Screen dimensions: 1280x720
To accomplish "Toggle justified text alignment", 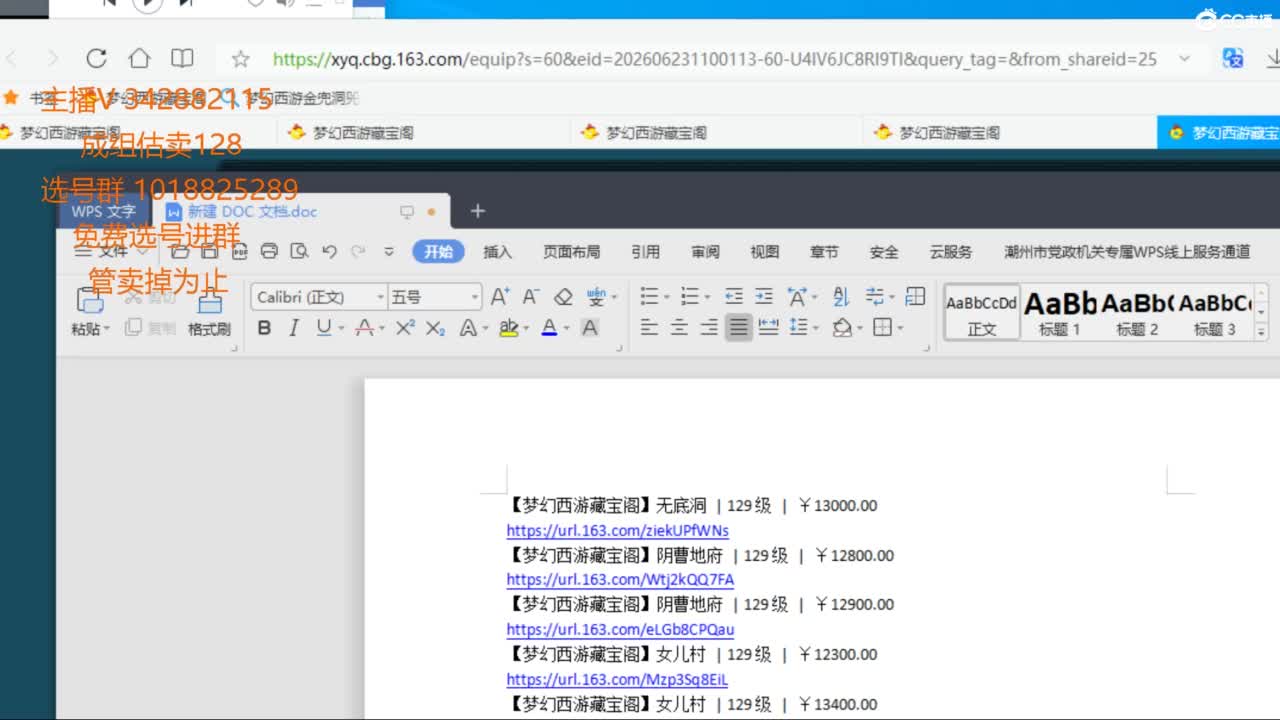I will [739, 328].
